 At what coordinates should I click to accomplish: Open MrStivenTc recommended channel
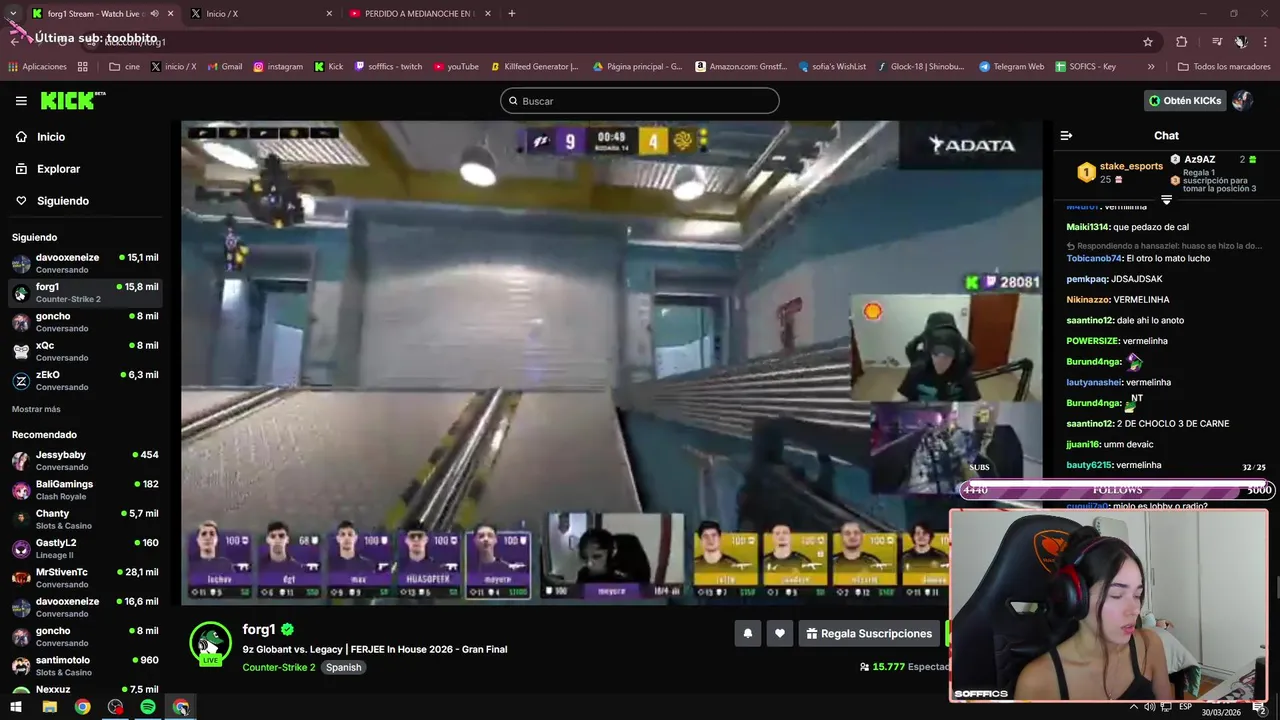(85, 578)
